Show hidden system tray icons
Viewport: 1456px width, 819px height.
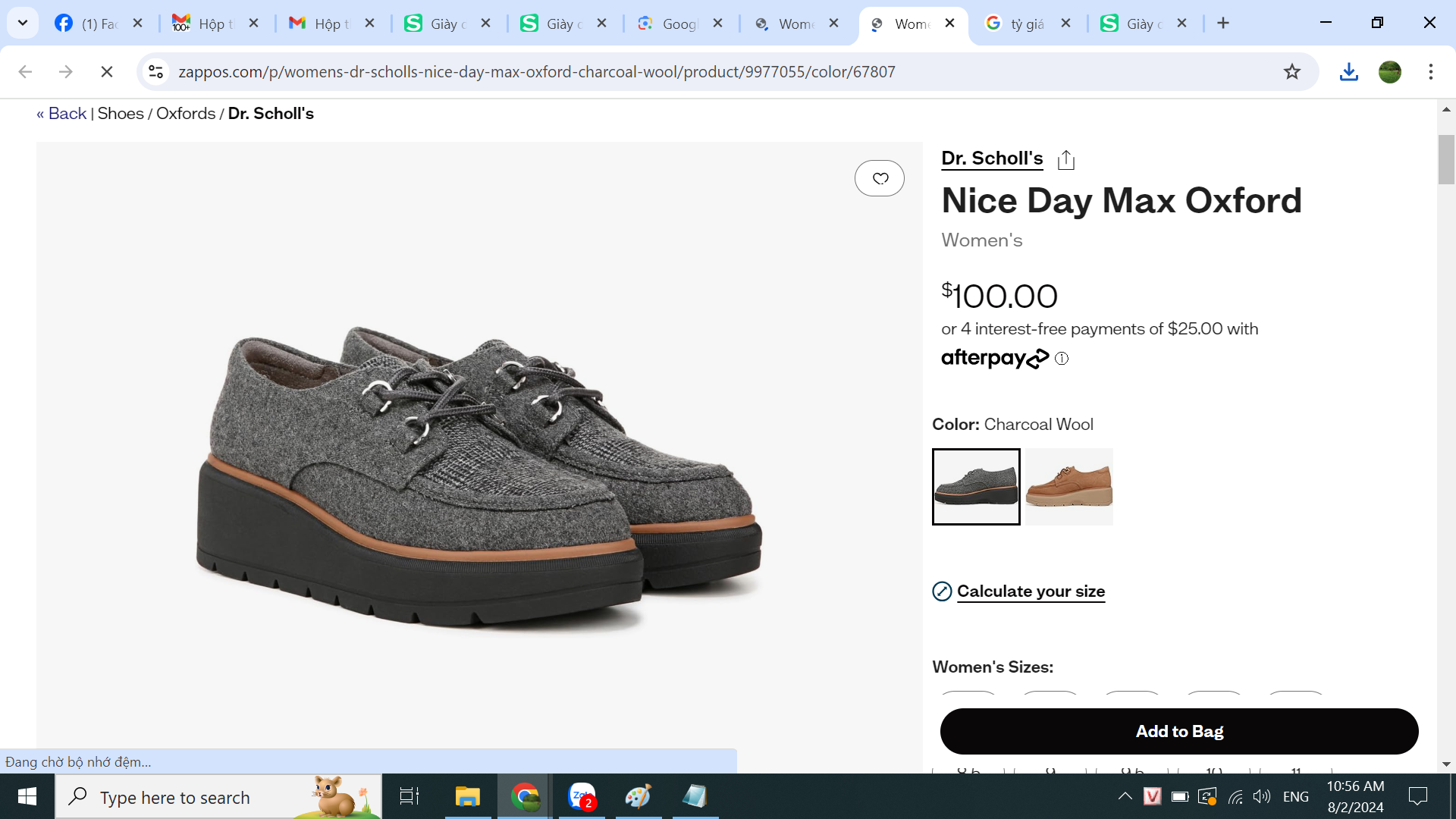(1125, 796)
